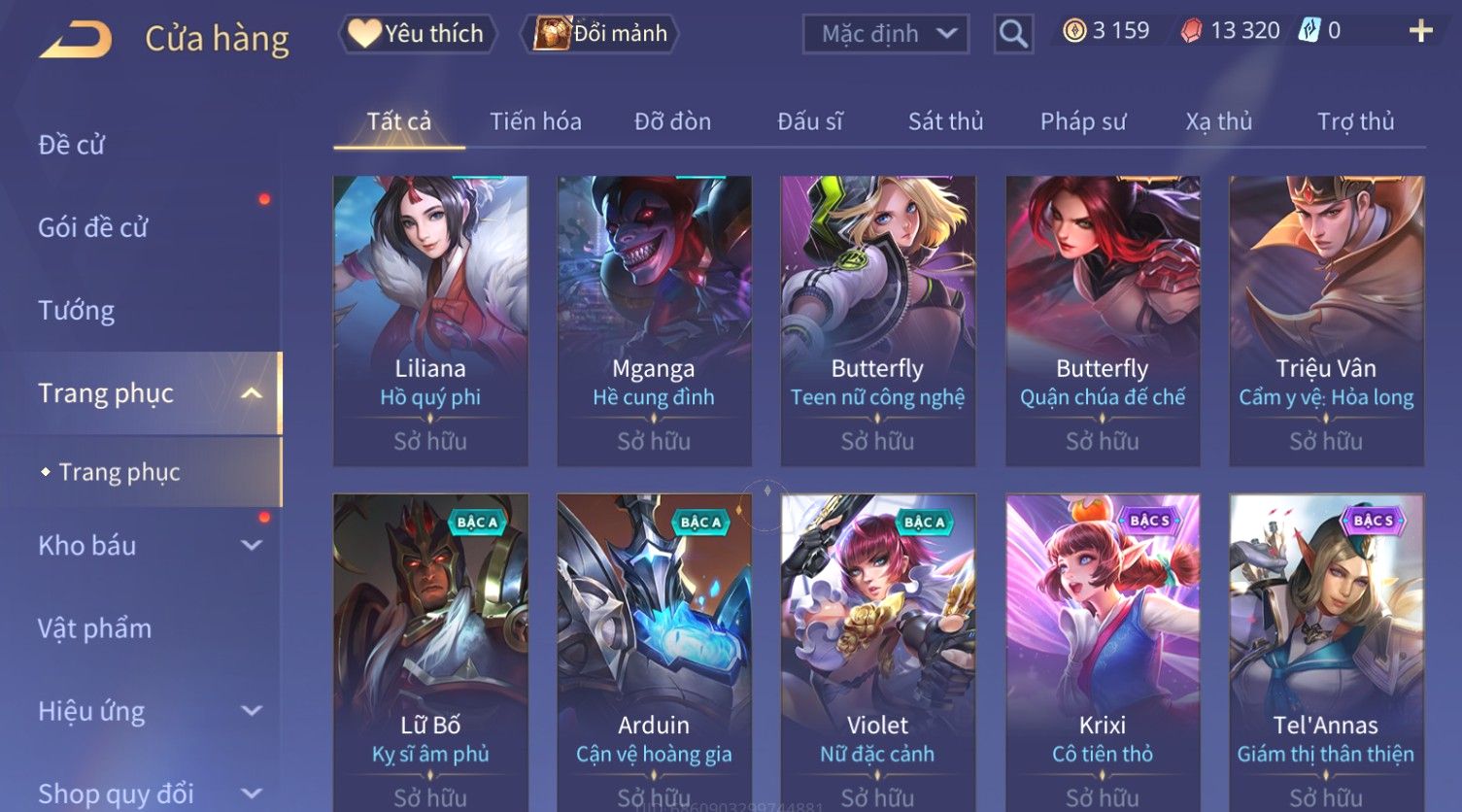Image resolution: width=1462 pixels, height=812 pixels.
Task: Open Krixi Cô tiên thỏ skin card
Action: coord(1103,651)
